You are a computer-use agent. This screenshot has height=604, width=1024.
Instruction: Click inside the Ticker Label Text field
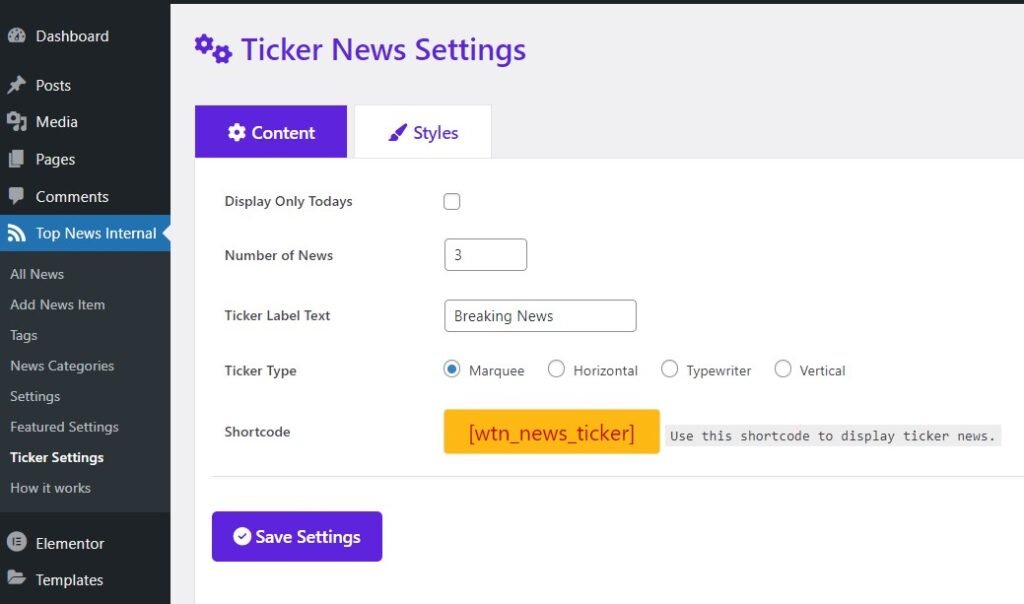(x=540, y=315)
